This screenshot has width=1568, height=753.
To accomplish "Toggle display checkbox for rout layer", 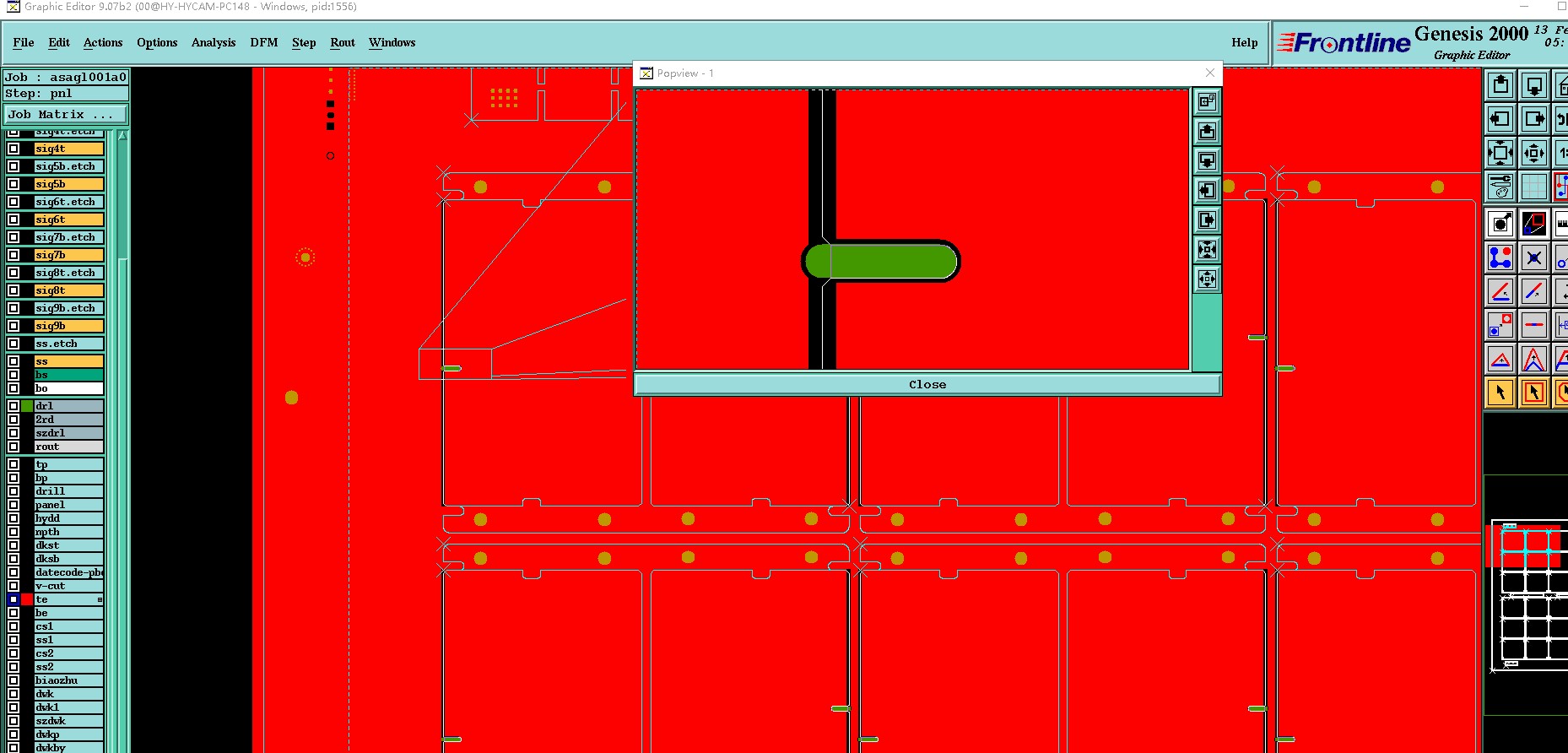I will tap(14, 447).
